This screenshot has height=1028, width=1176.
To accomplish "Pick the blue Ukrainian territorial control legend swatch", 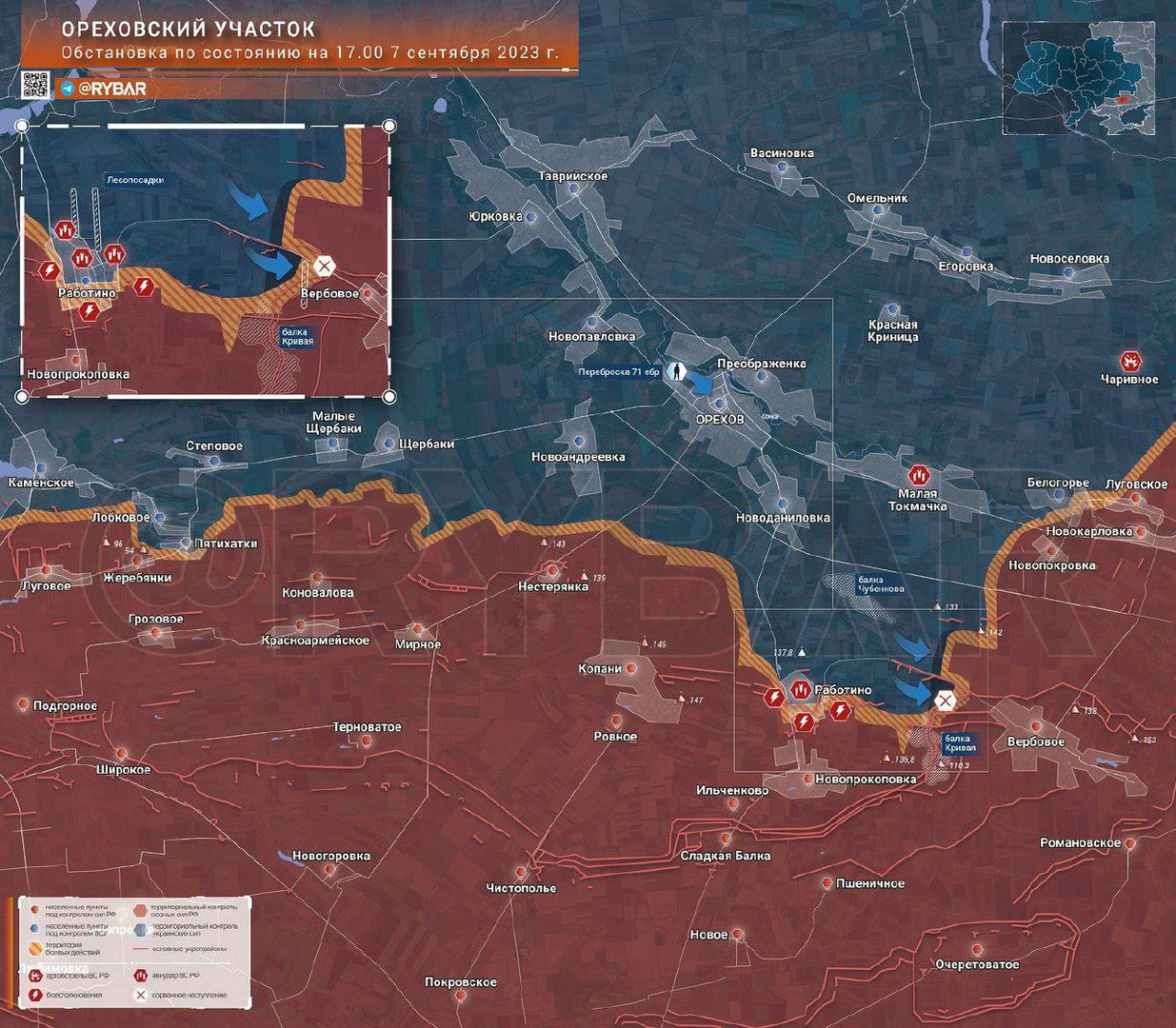I will click(141, 929).
